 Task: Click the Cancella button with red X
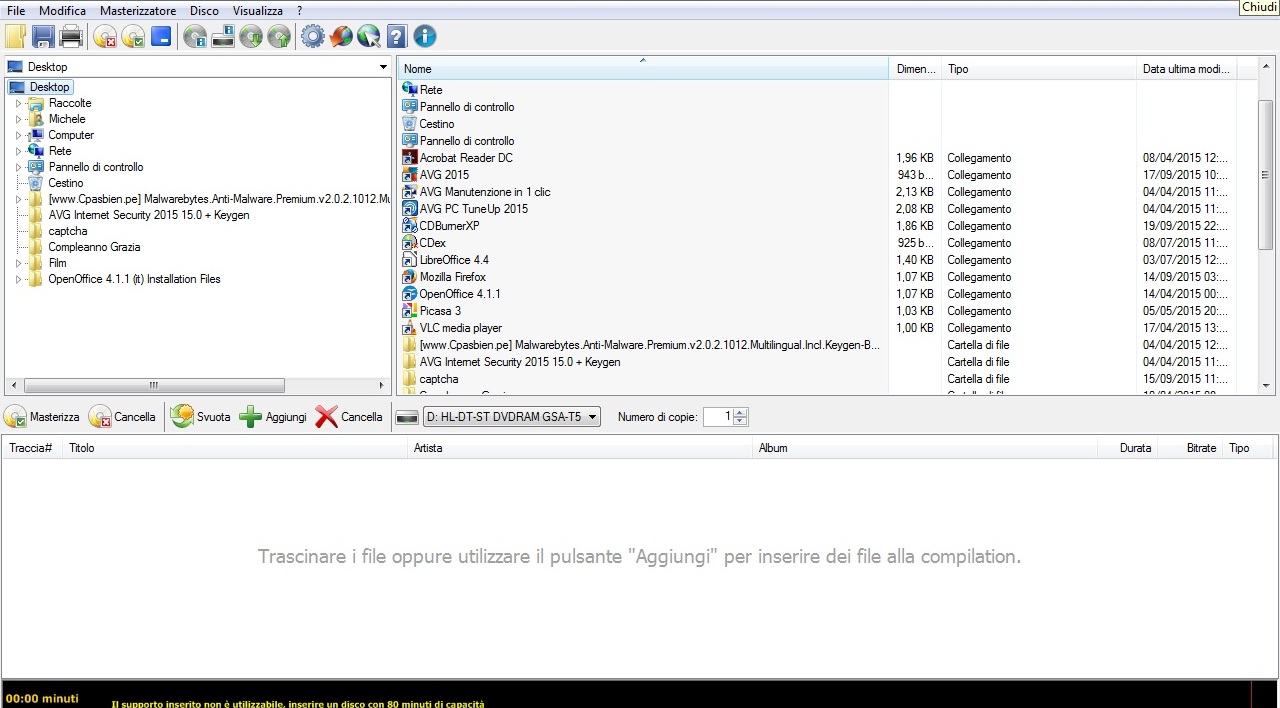pos(349,417)
